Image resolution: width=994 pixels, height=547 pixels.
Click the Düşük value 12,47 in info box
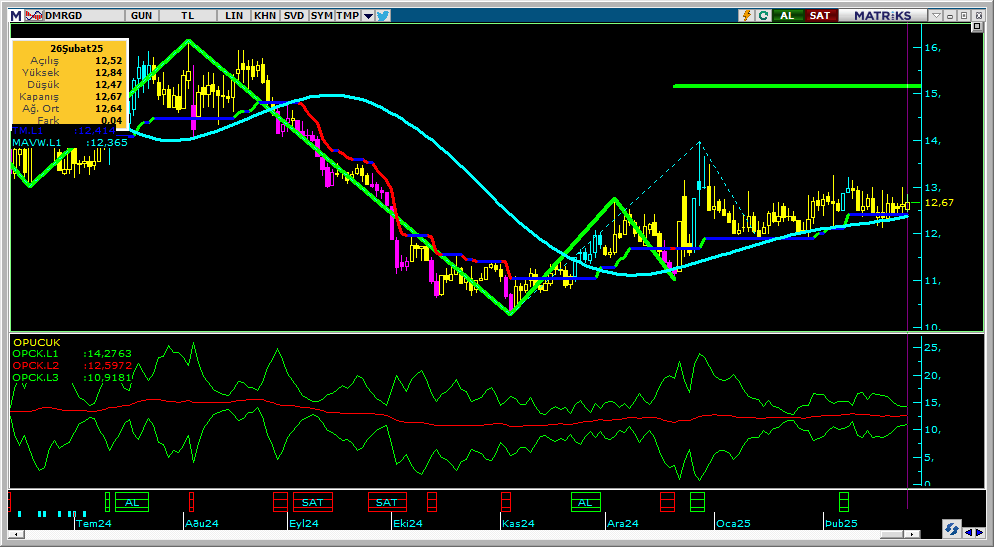coord(109,84)
